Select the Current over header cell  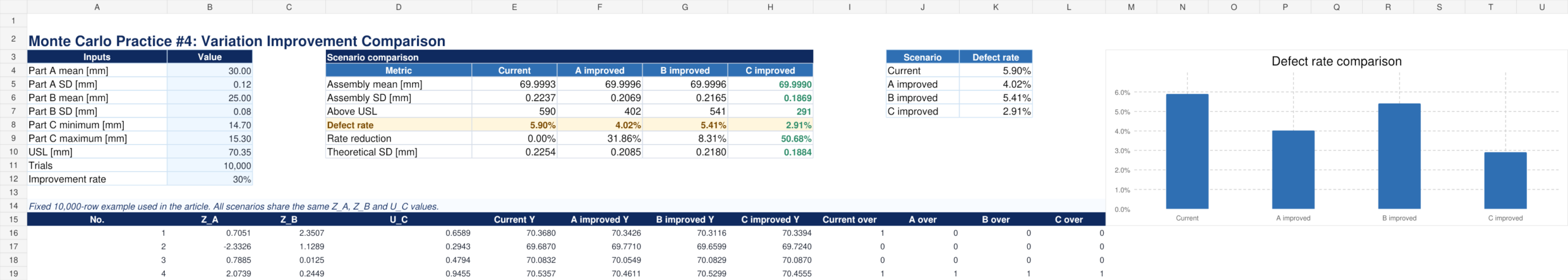[849, 219]
